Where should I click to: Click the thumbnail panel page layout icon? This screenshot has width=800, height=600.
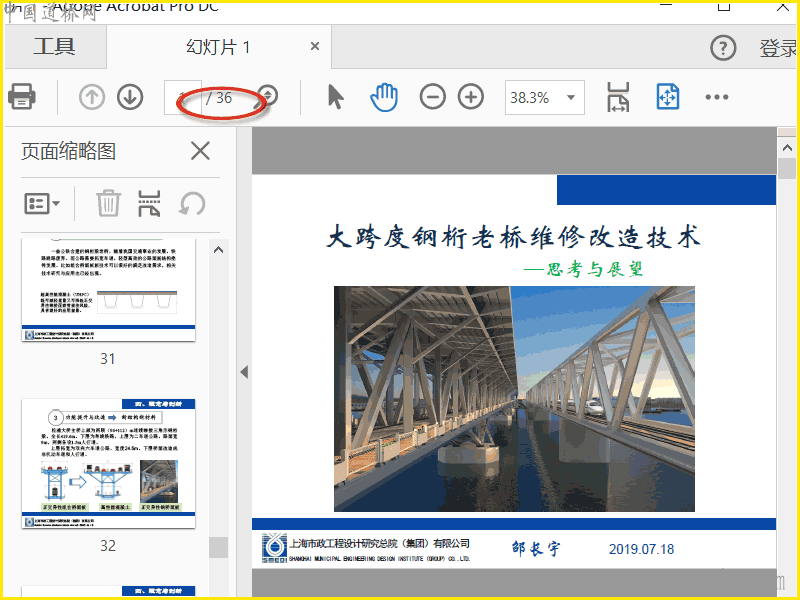tap(148, 204)
